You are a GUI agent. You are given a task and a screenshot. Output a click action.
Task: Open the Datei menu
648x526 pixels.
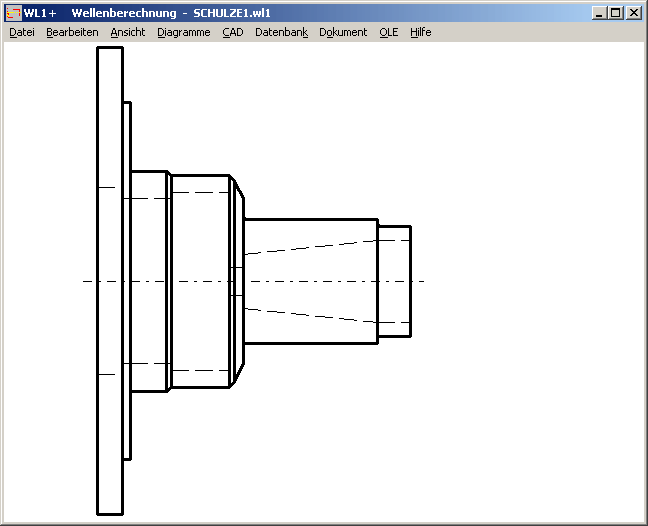tap(22, 32)
